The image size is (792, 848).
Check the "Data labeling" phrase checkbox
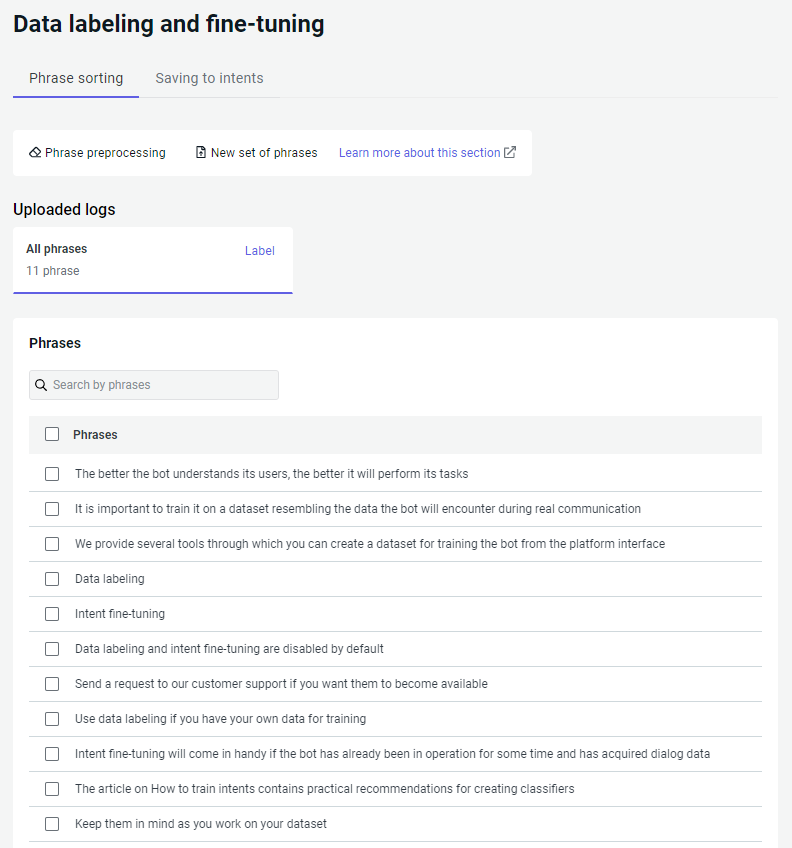(x=52, y=579)
